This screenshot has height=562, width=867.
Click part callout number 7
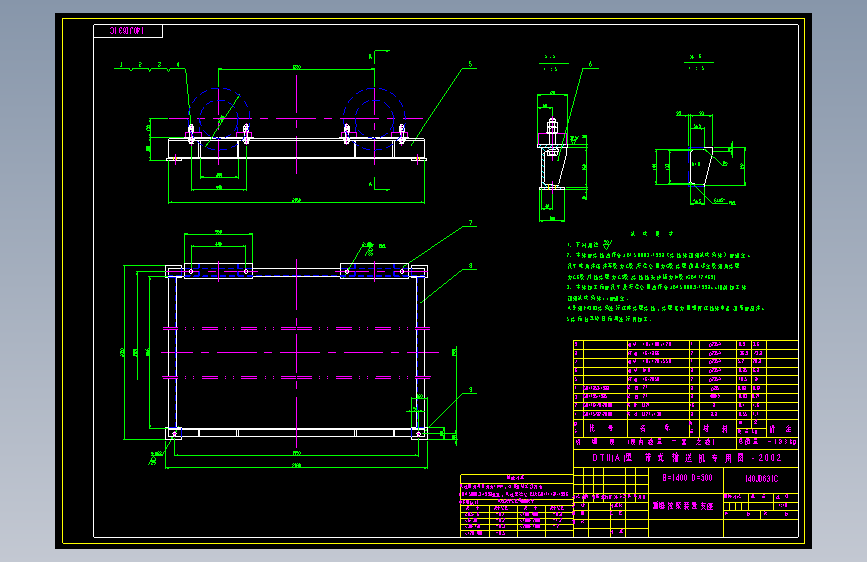[471, 223]
